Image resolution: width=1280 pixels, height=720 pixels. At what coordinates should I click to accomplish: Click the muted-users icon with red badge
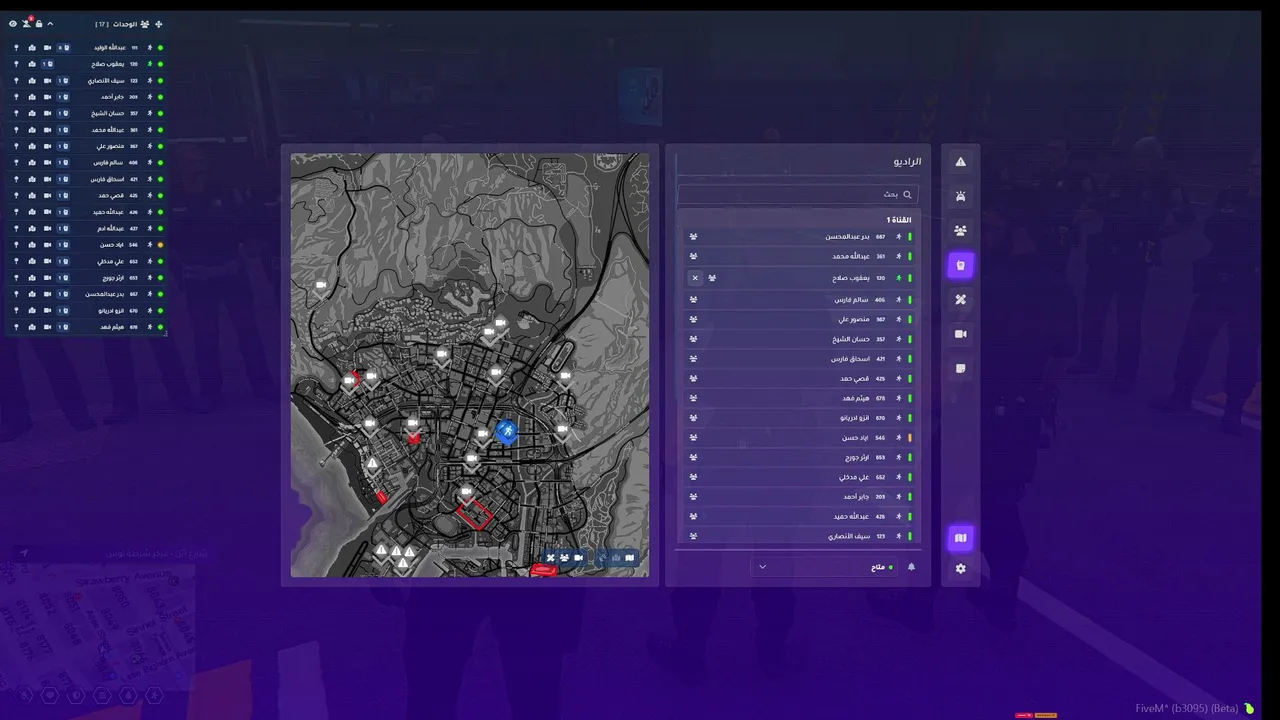coord(27,23)
